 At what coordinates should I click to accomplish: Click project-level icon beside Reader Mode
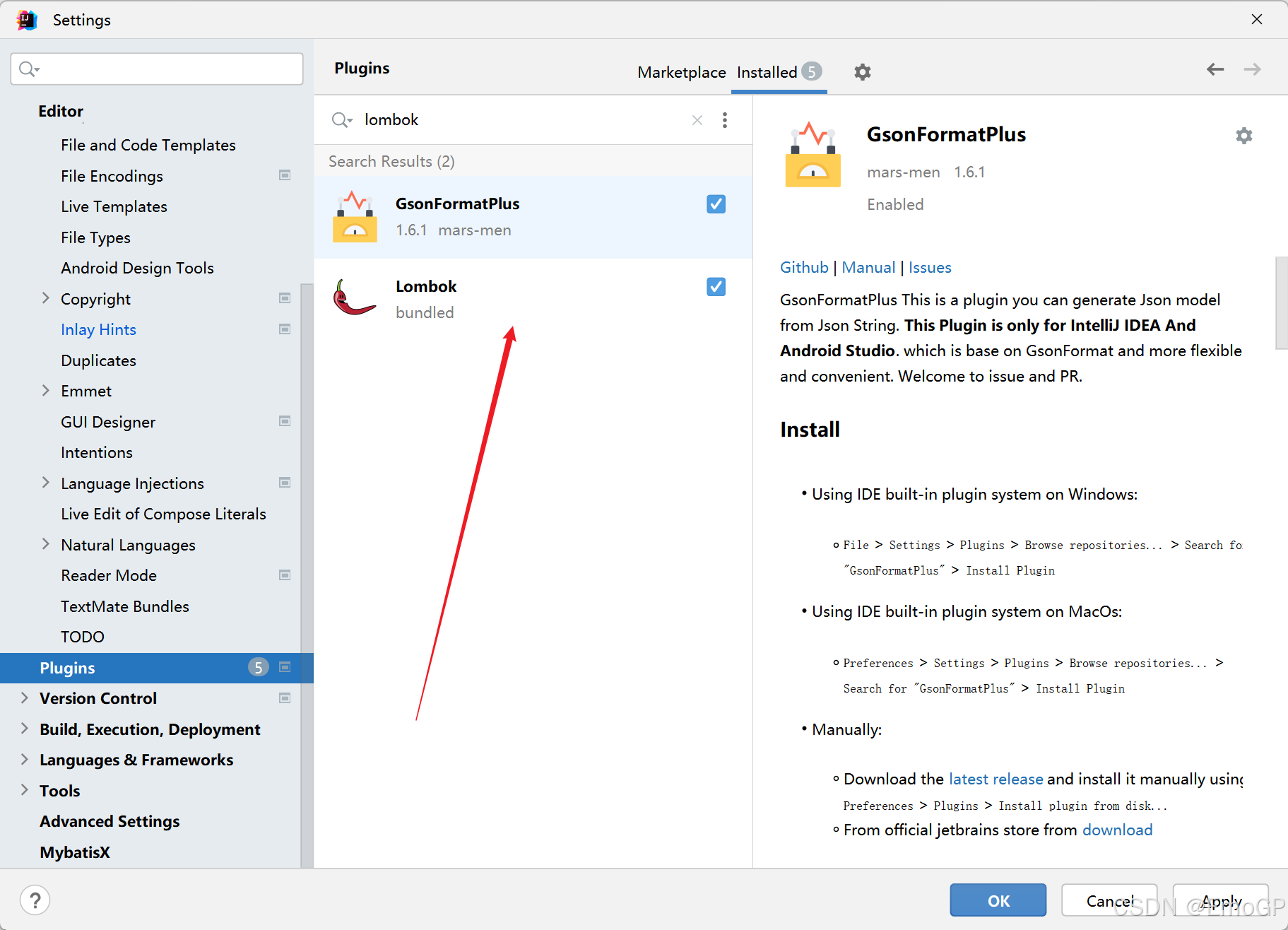point(285,575)
